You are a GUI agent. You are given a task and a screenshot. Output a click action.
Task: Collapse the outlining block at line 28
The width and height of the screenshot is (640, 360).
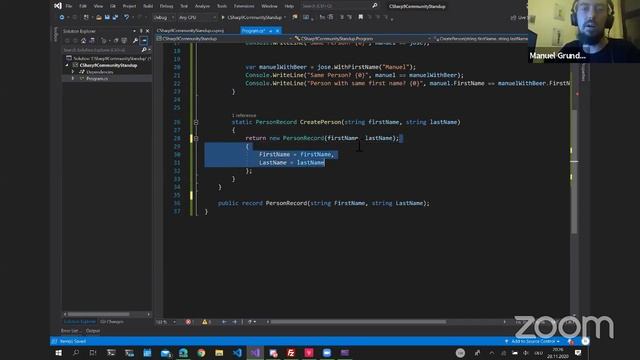196,138
